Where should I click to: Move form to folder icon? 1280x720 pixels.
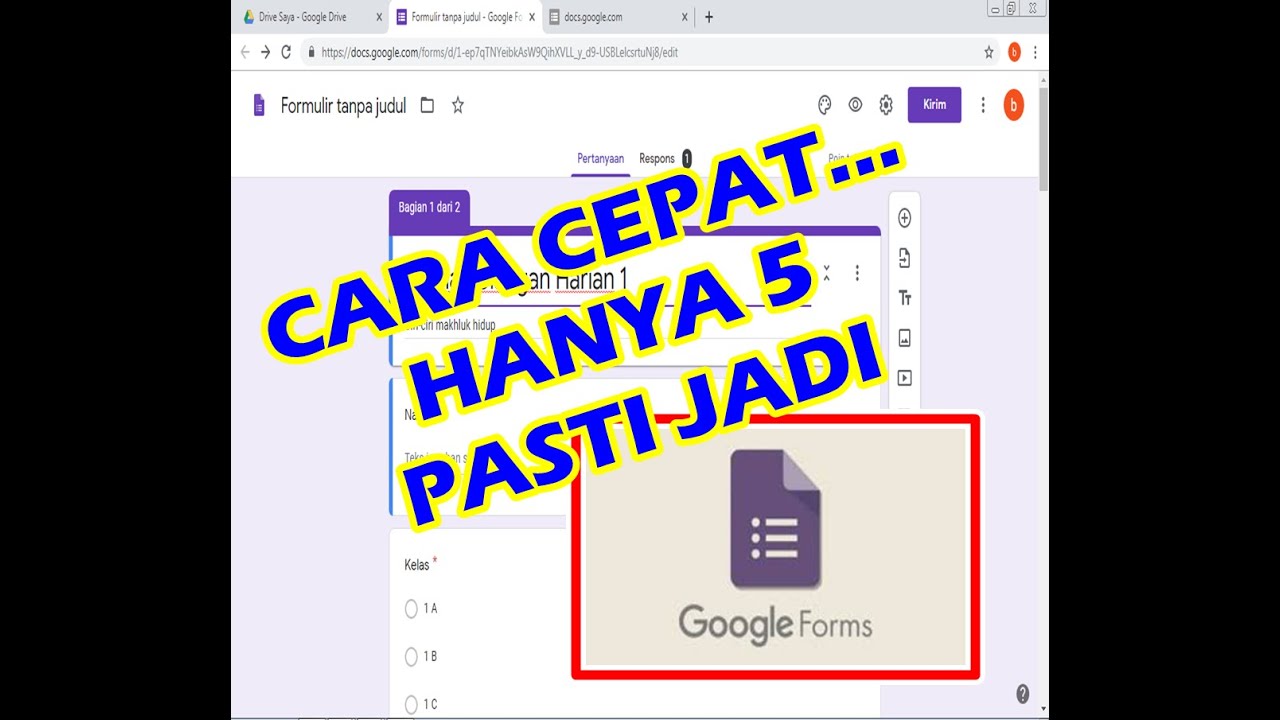pos(427,105)
